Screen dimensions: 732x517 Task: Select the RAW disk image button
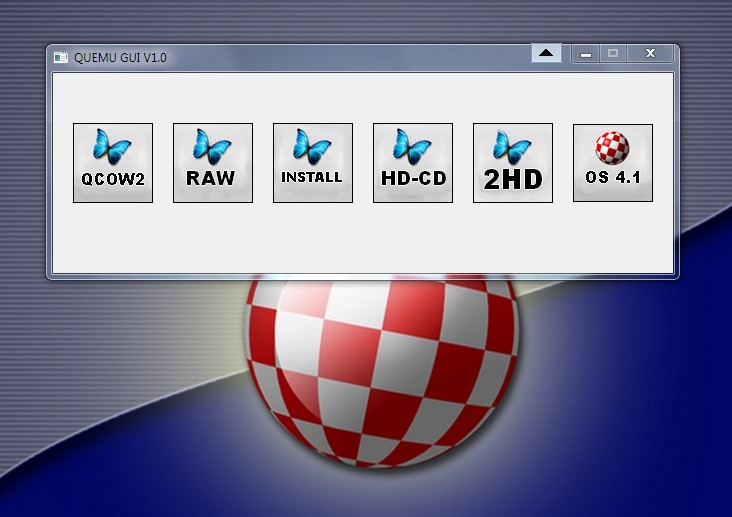pos(213,163)
